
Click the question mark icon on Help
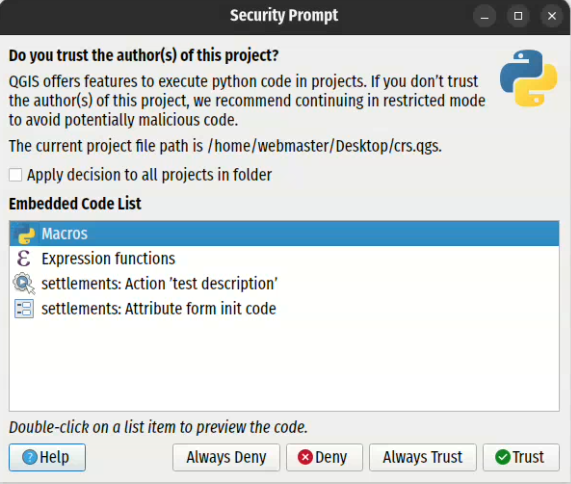coord(30,457)
